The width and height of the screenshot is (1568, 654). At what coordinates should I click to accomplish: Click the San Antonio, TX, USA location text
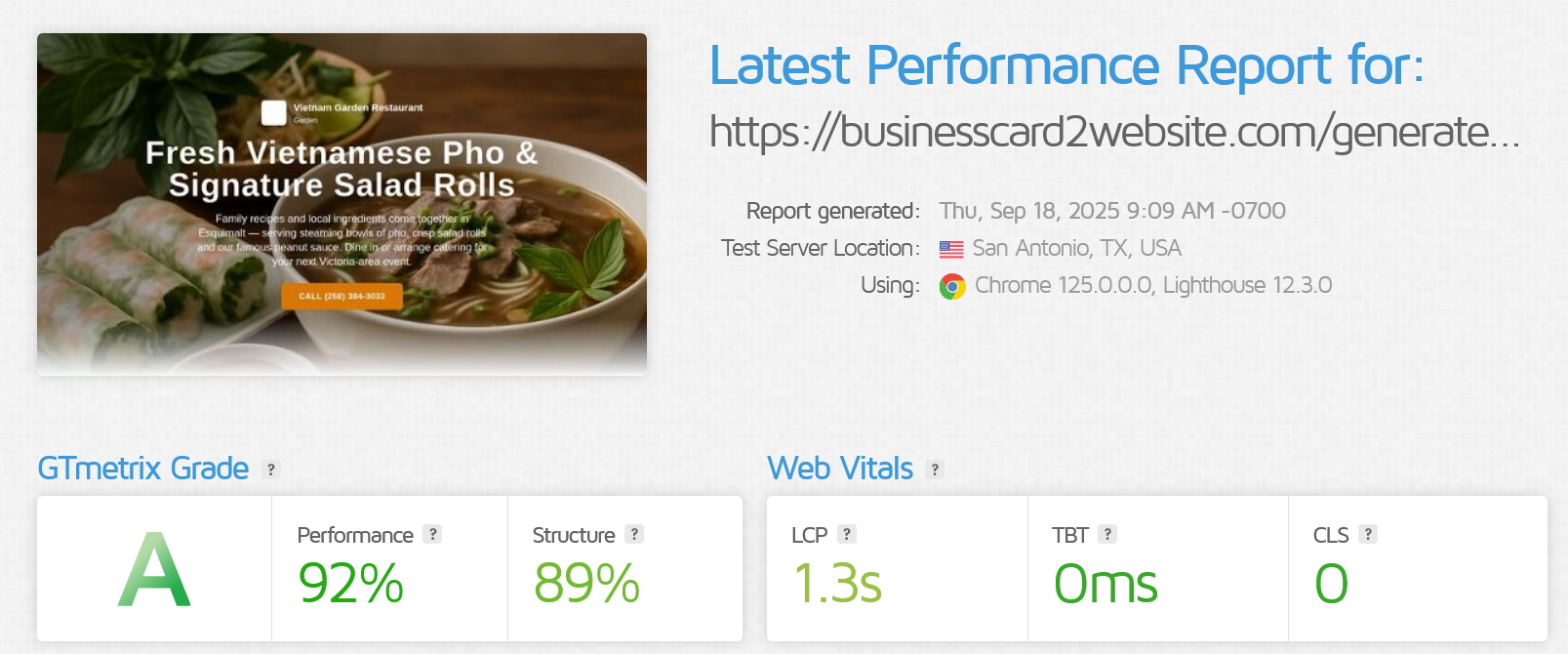point(1076,248)
